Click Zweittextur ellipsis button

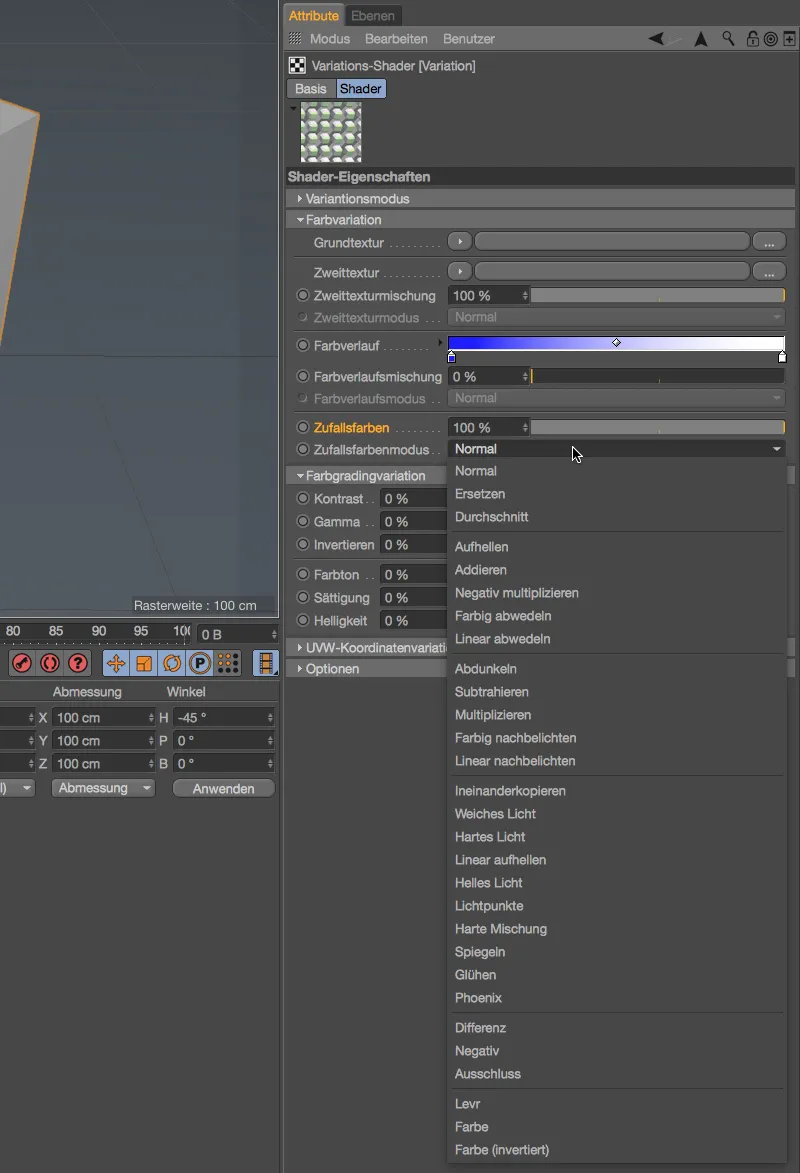769,272
